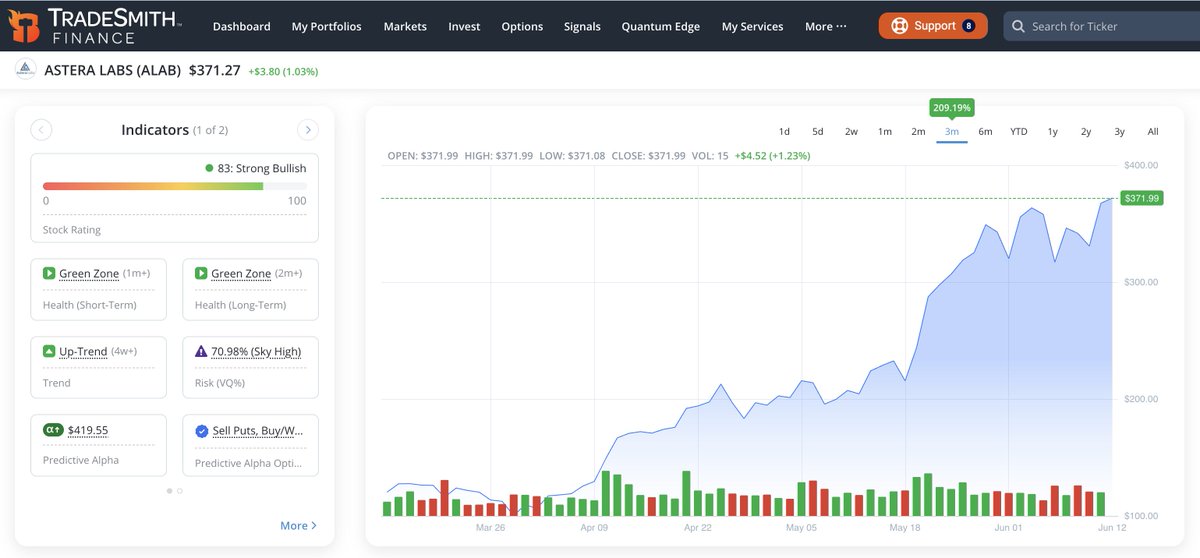Select the first indicators page dot
Image resolution: width=1200 pixels, height=558 pixels.
pyautogui.click(x=169, y=491)
